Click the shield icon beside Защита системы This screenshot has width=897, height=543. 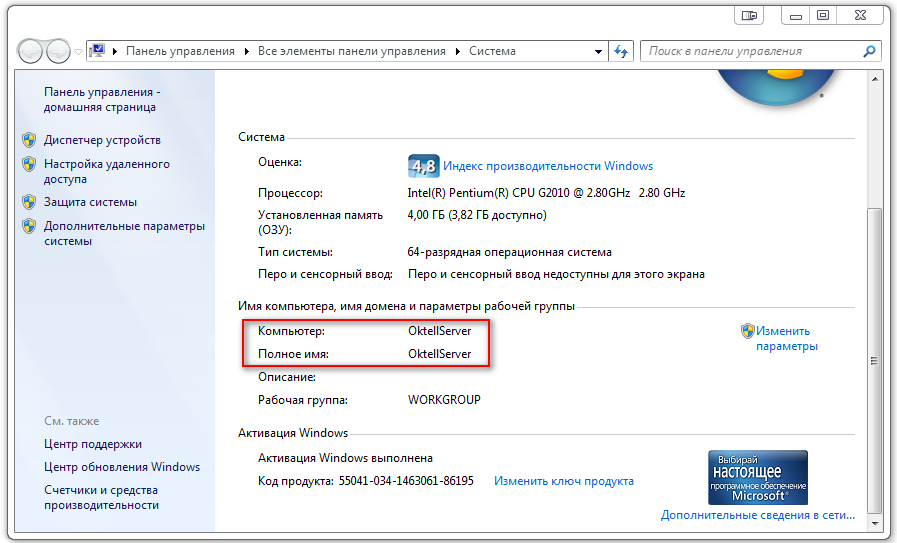pyautogui.click(x=29, y=202)
